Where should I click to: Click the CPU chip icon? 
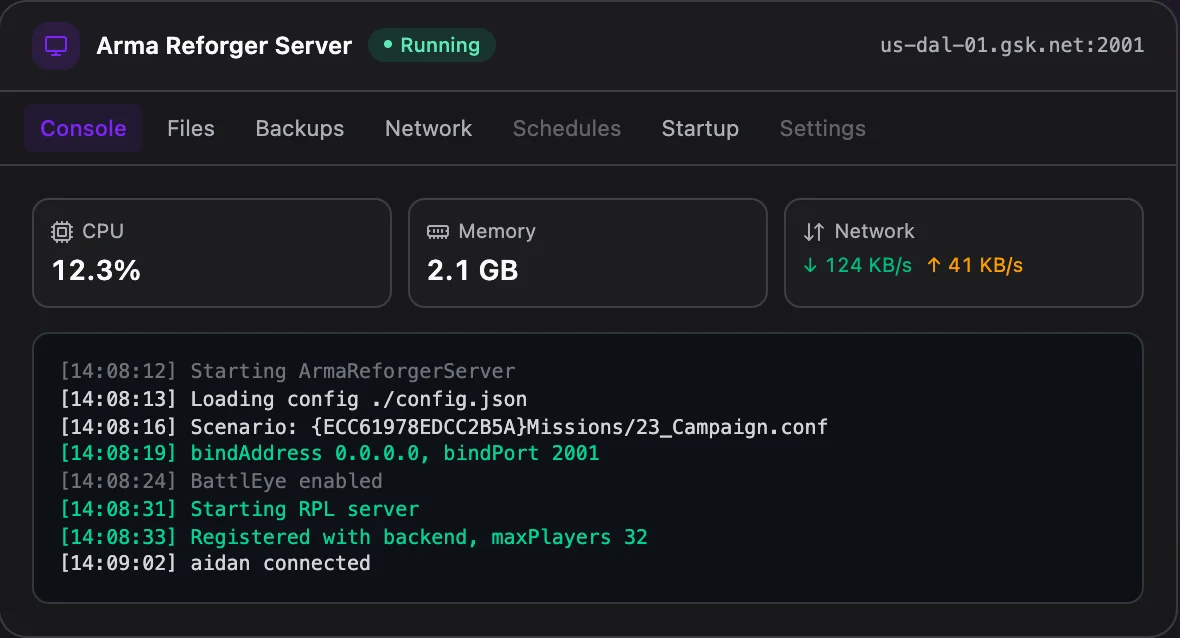click(x=62, y=232)
